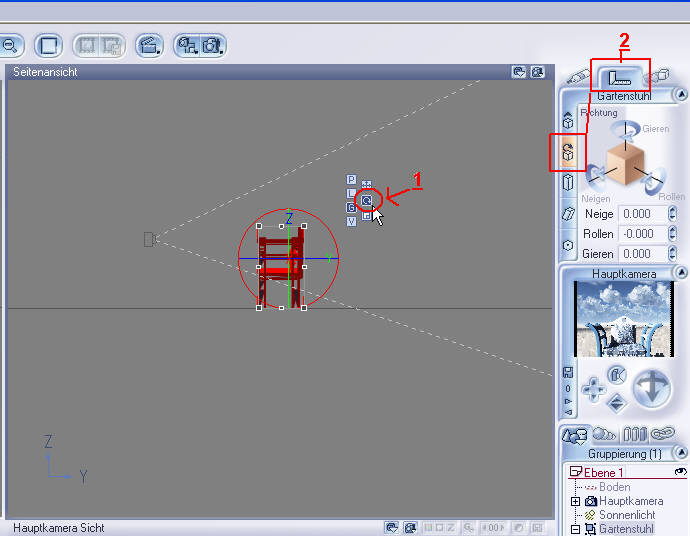
Task: Select Boden in the object tree
Action: 614,487
